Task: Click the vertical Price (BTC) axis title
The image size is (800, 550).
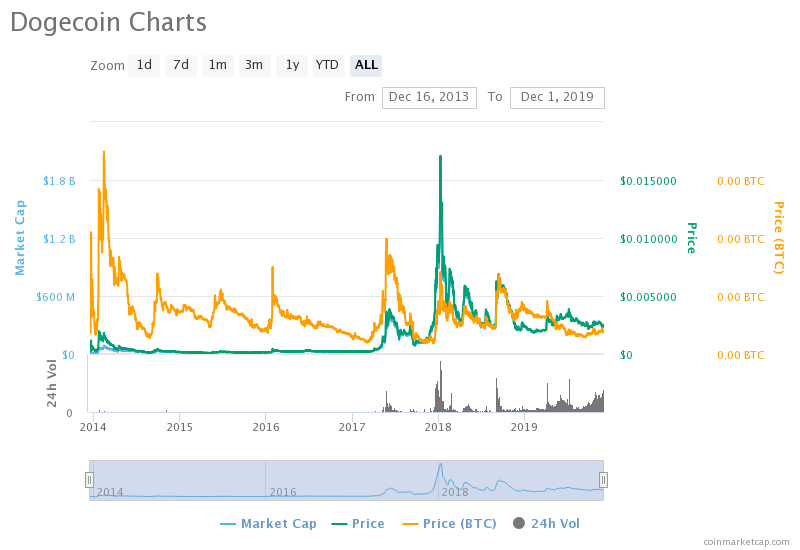Action: (779, 238)
